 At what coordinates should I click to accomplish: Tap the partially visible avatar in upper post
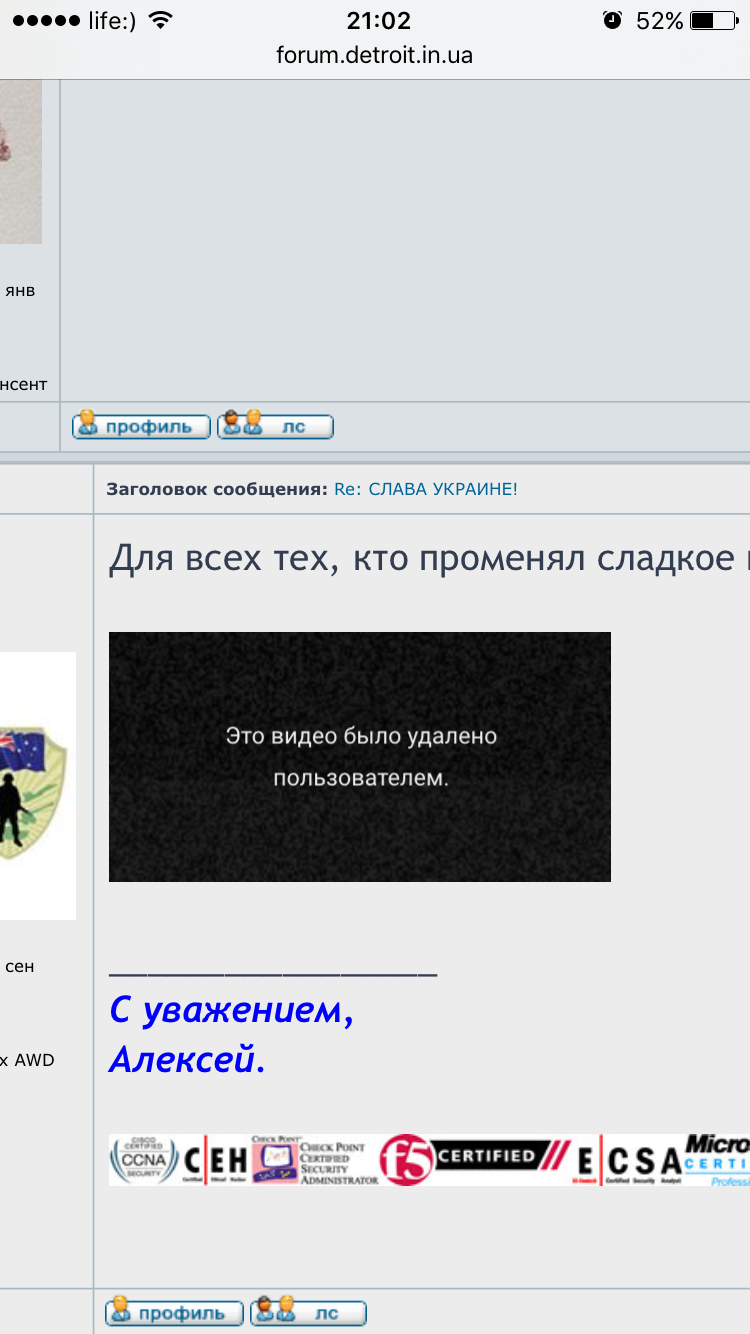click(20, 162)
